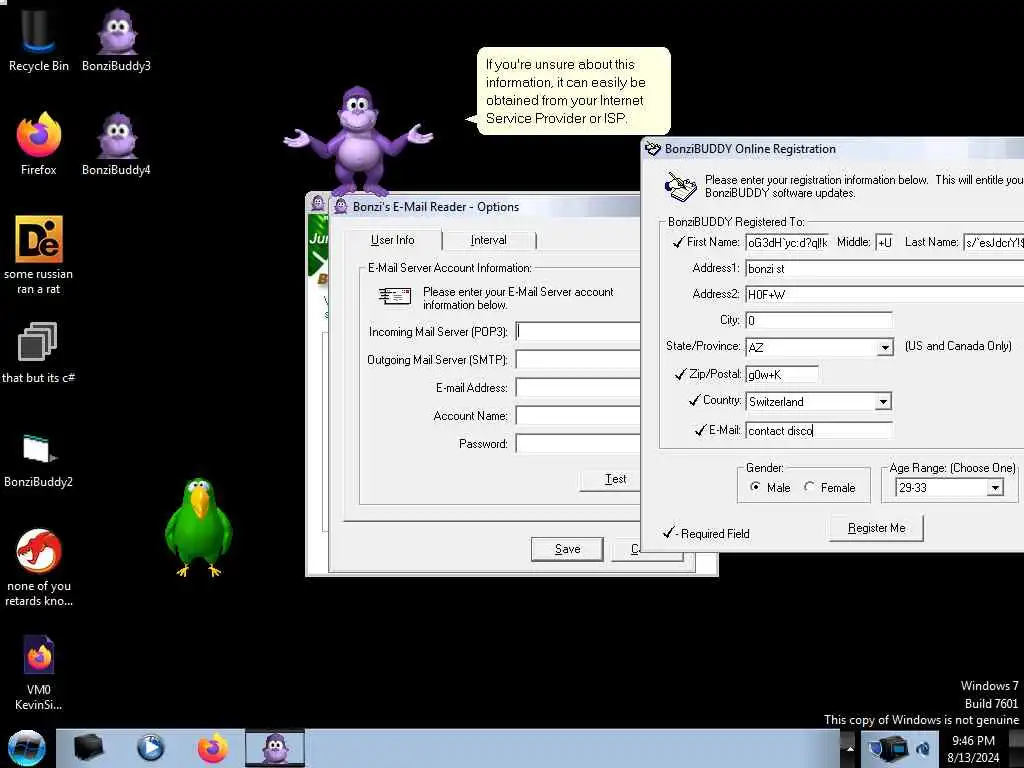The image size is (1024, 768).
Task: Select the Female gender radio button
Action: pyautogui.click(x=809, y=487)
